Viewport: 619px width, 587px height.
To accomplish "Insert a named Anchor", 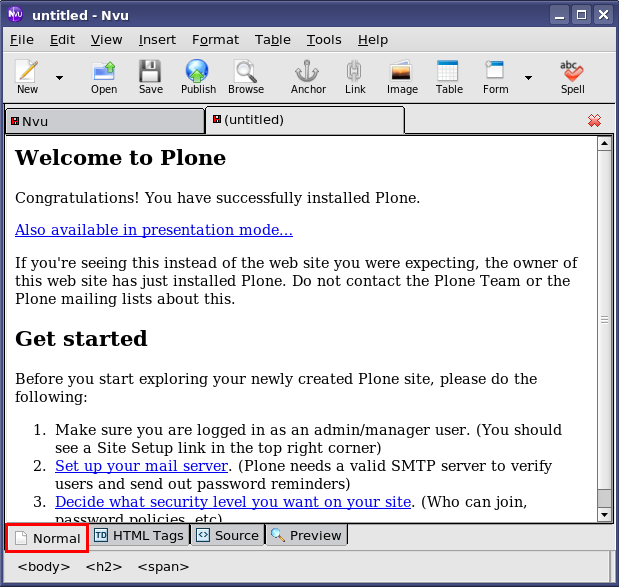I will coord(308,77).
